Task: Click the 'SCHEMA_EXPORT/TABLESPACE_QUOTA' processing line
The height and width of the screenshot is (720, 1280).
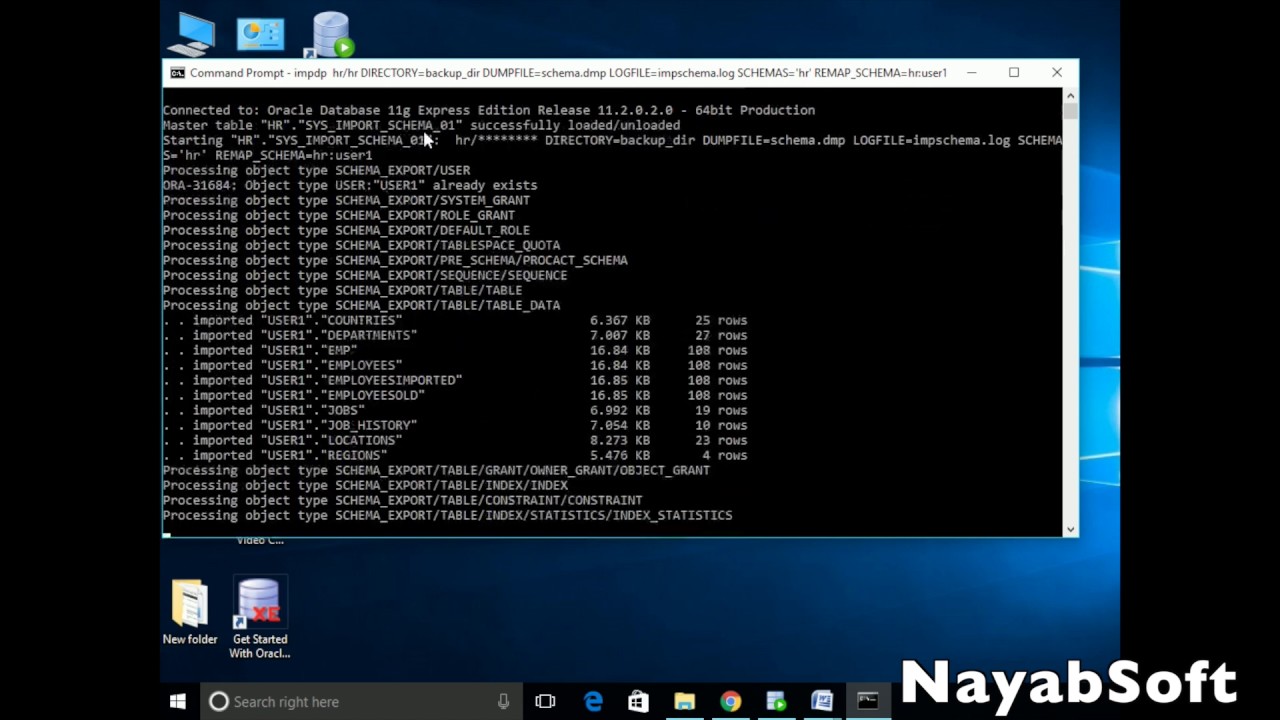Action: (x=361, y=245)
